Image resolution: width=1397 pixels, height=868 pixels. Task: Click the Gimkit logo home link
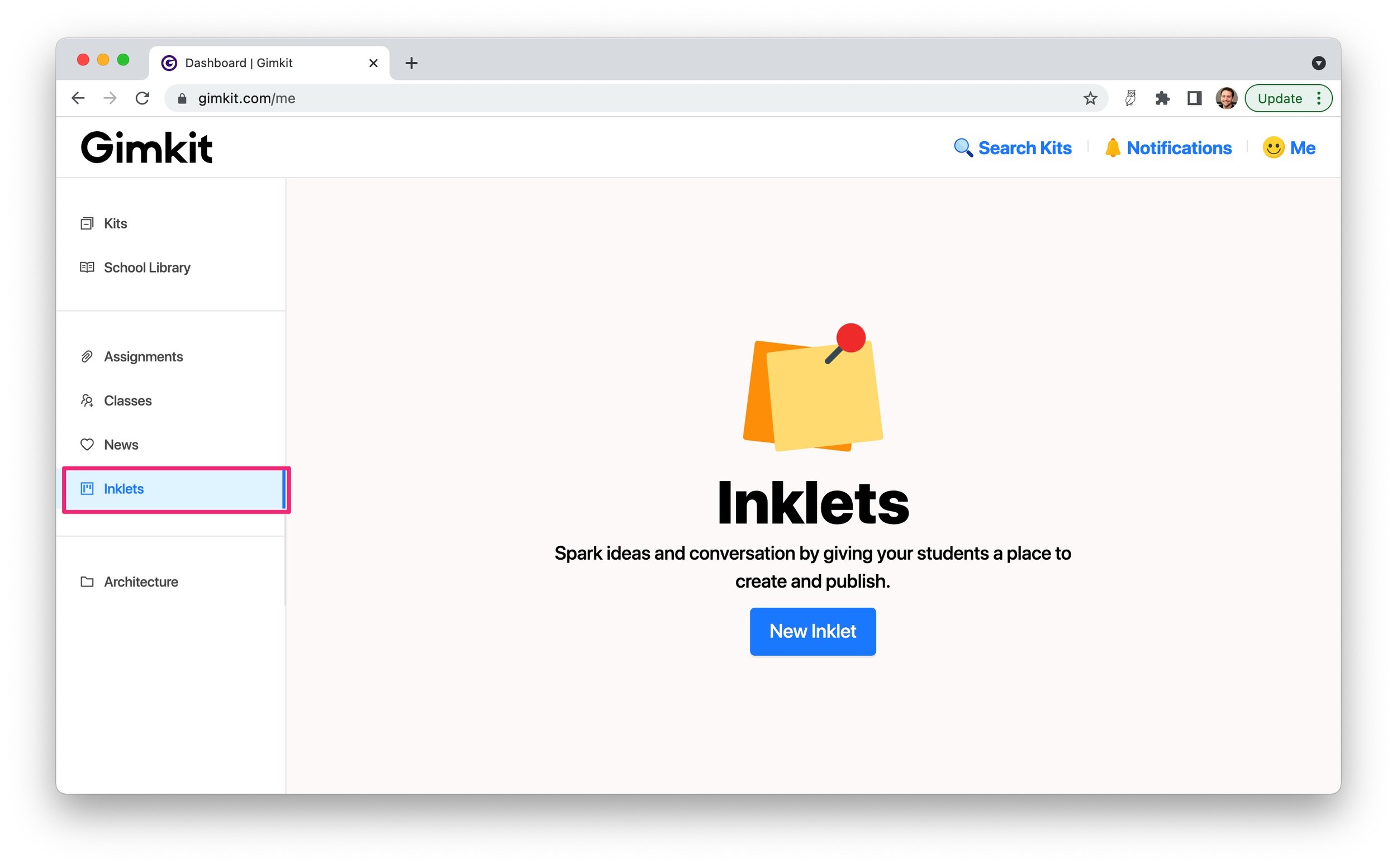click(x=147, y=148)
